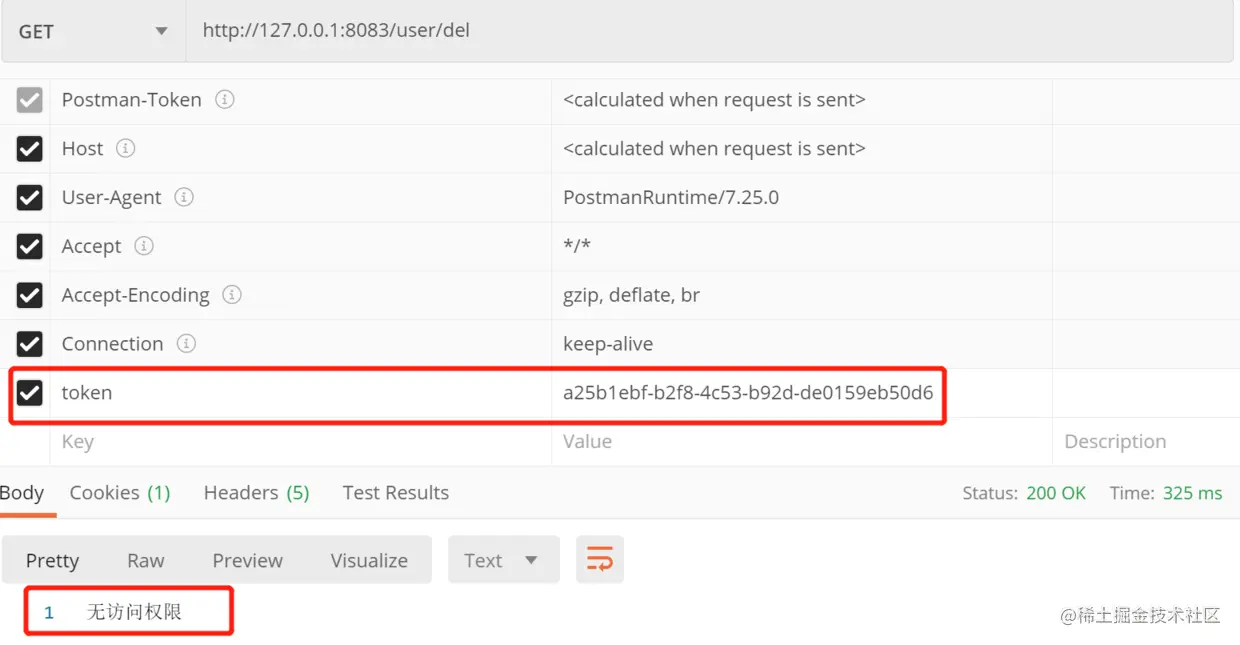Open the Text format dropdown
Viewport: 1240px width, 645px height.
503,560
